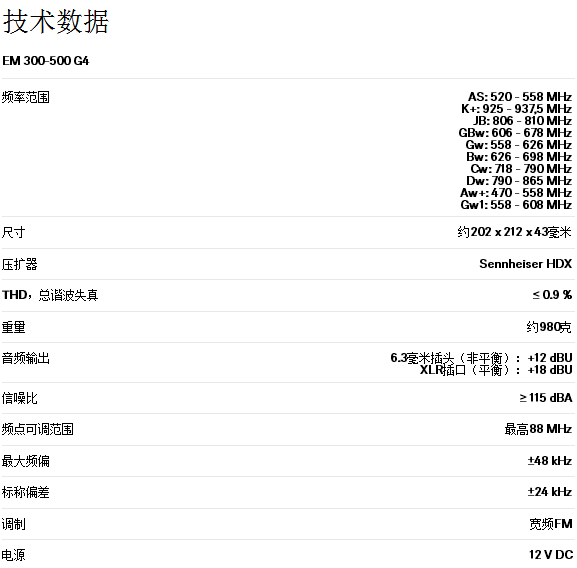Select the ≤ 0.9 % distortion value
Screen dimensions: 577x568
(552, 295)
